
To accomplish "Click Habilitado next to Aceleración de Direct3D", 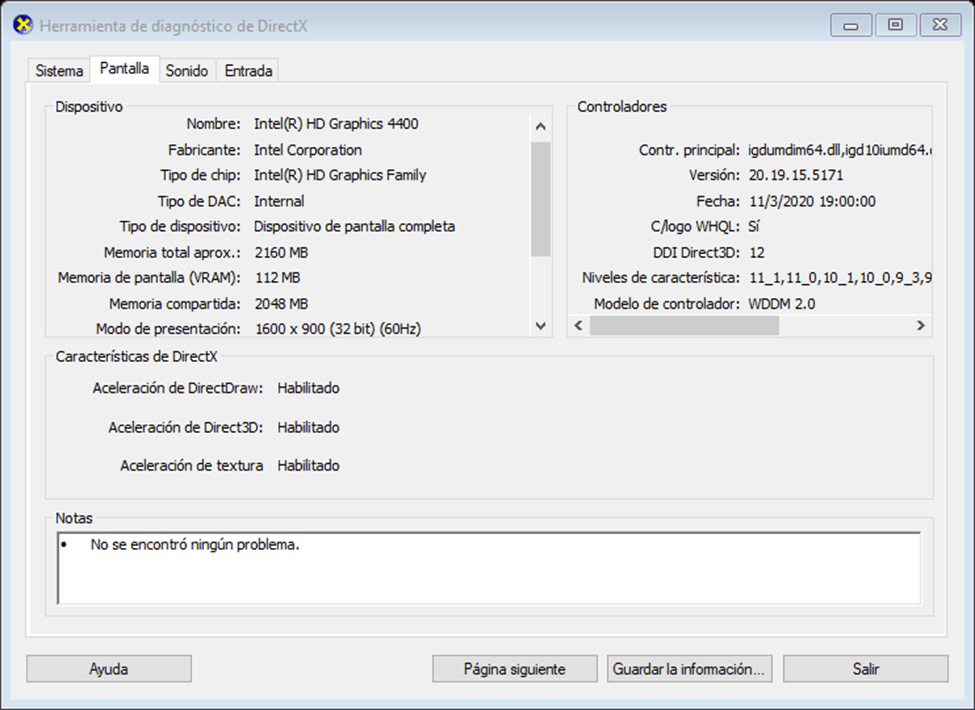I will tap(308, 427).
